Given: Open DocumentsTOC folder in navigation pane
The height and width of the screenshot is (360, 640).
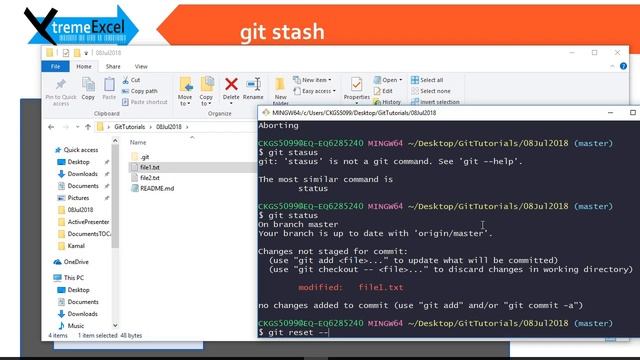Looking at the screenshot, I should [89, 234].
